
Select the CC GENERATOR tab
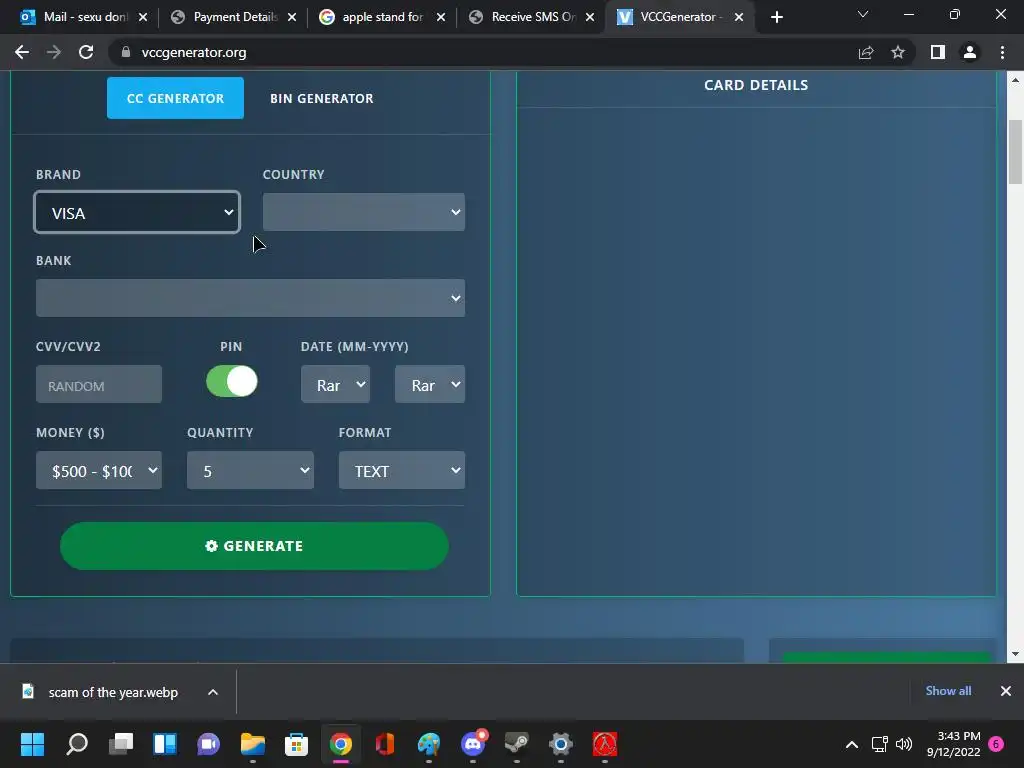click(x=175, y=98)
